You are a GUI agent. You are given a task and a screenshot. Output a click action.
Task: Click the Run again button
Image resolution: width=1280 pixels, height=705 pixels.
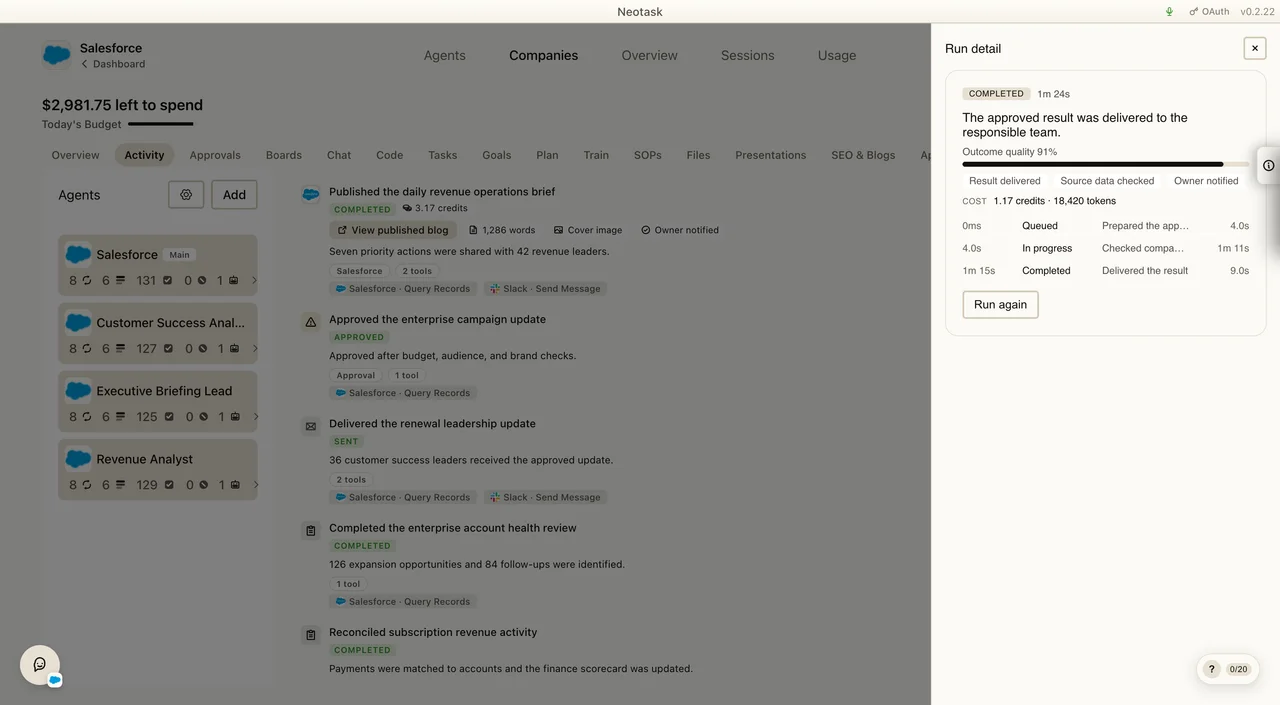pyautogui.click(x=1000, y=305)
